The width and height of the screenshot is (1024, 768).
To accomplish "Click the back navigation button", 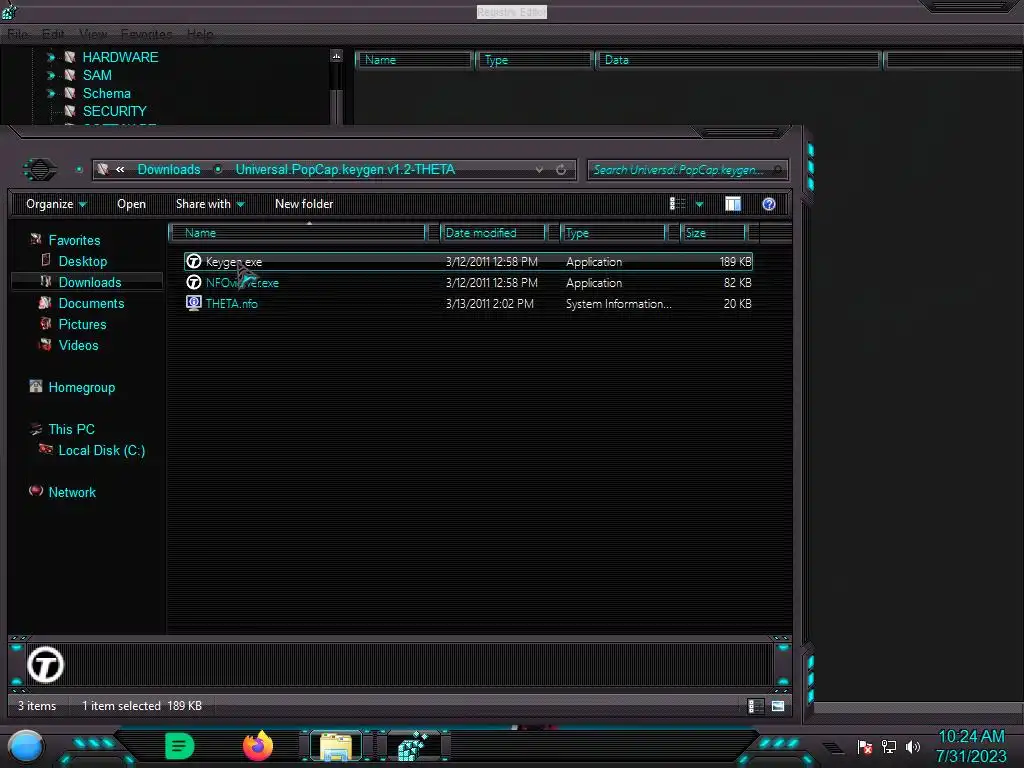I will tap(40, 170).
